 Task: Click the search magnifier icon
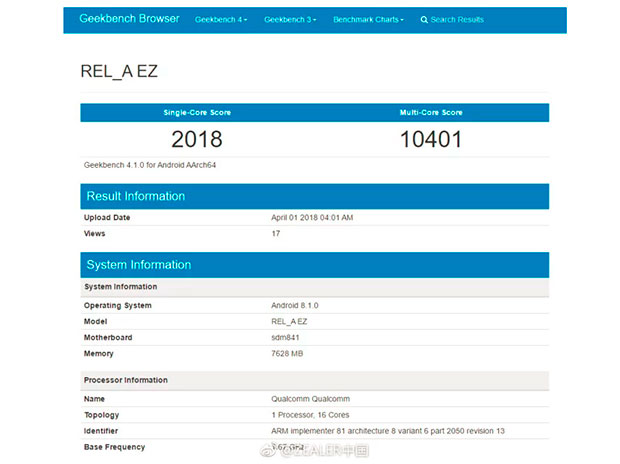pos(424,20)
